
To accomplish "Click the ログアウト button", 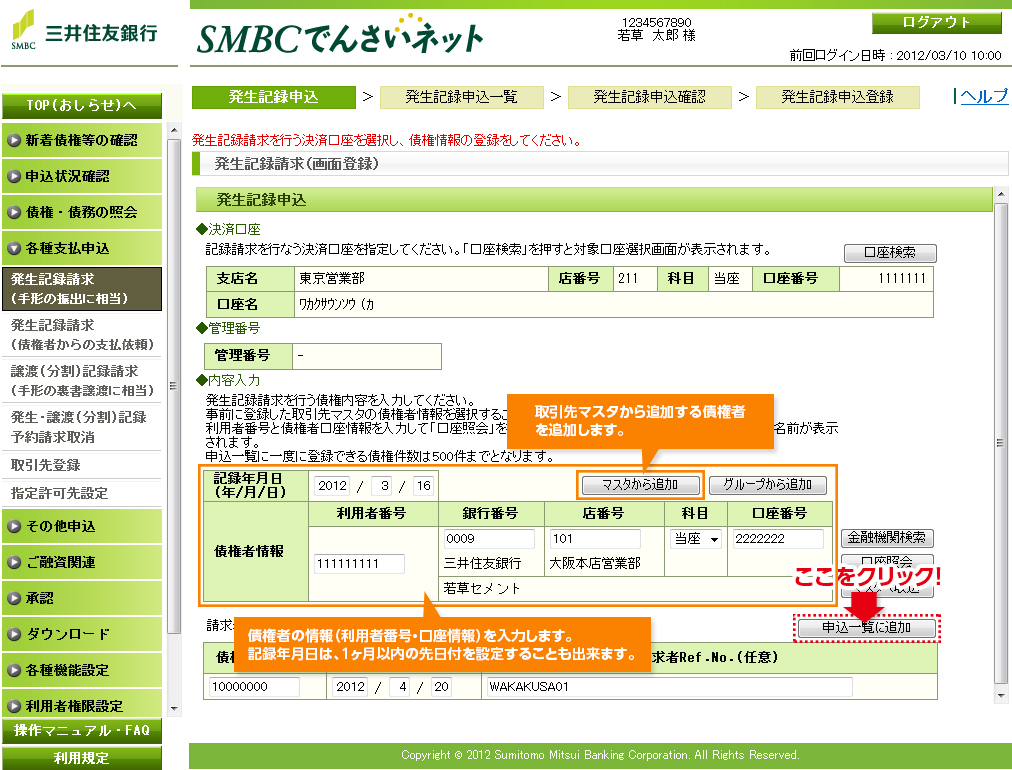I will pyautogui.click(x=936, y=23).
